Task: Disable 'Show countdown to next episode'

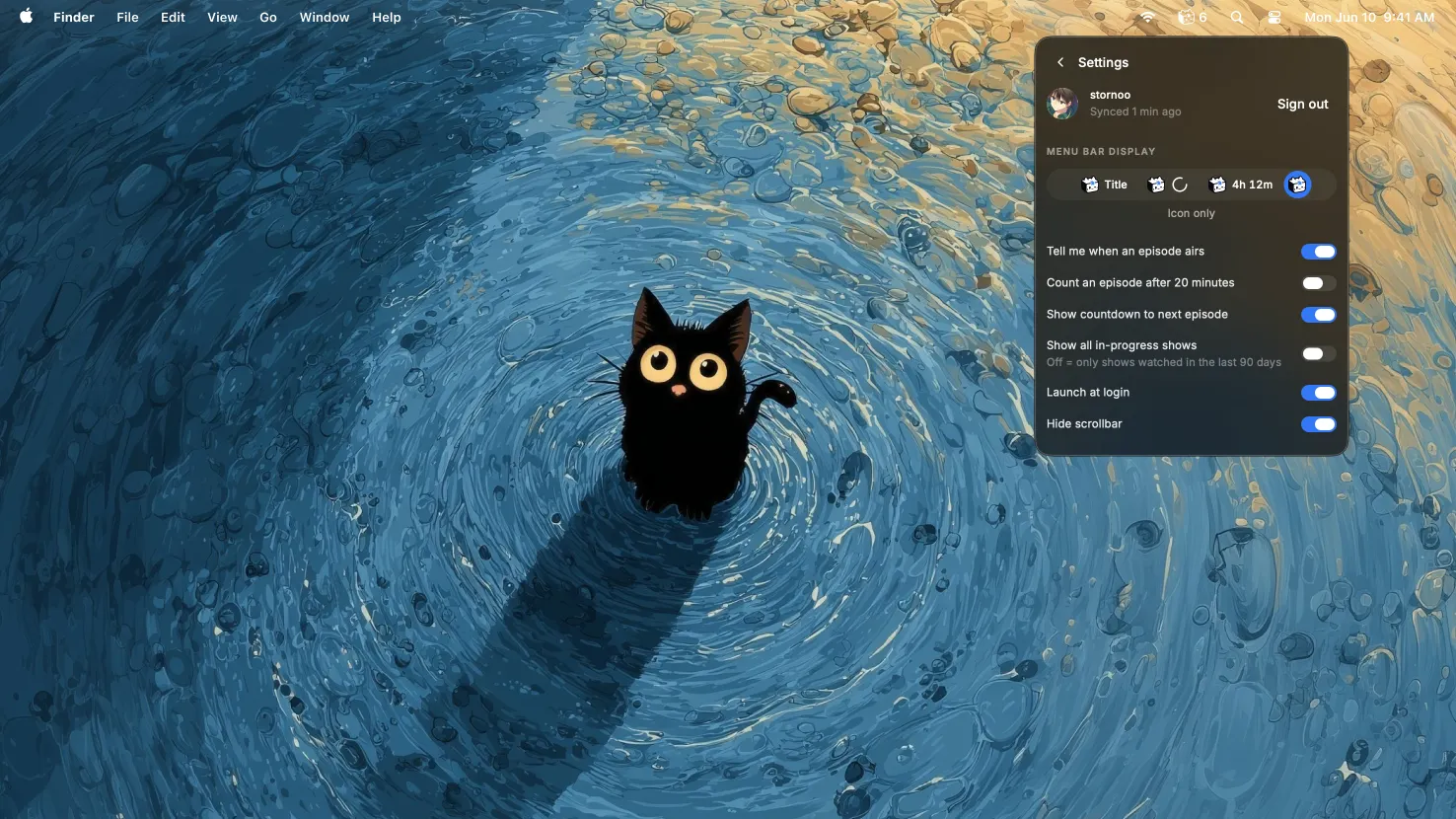Action: (1318, 315)
